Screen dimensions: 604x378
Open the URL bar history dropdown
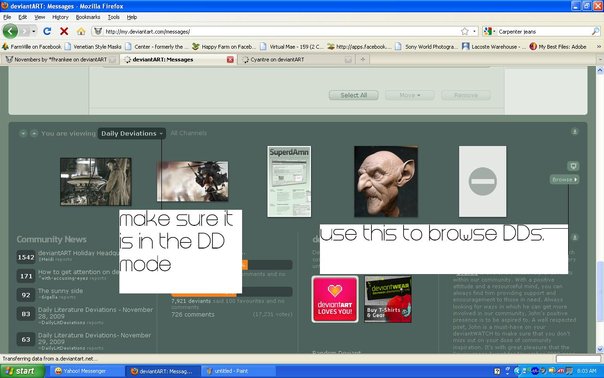tap(475, 31)
